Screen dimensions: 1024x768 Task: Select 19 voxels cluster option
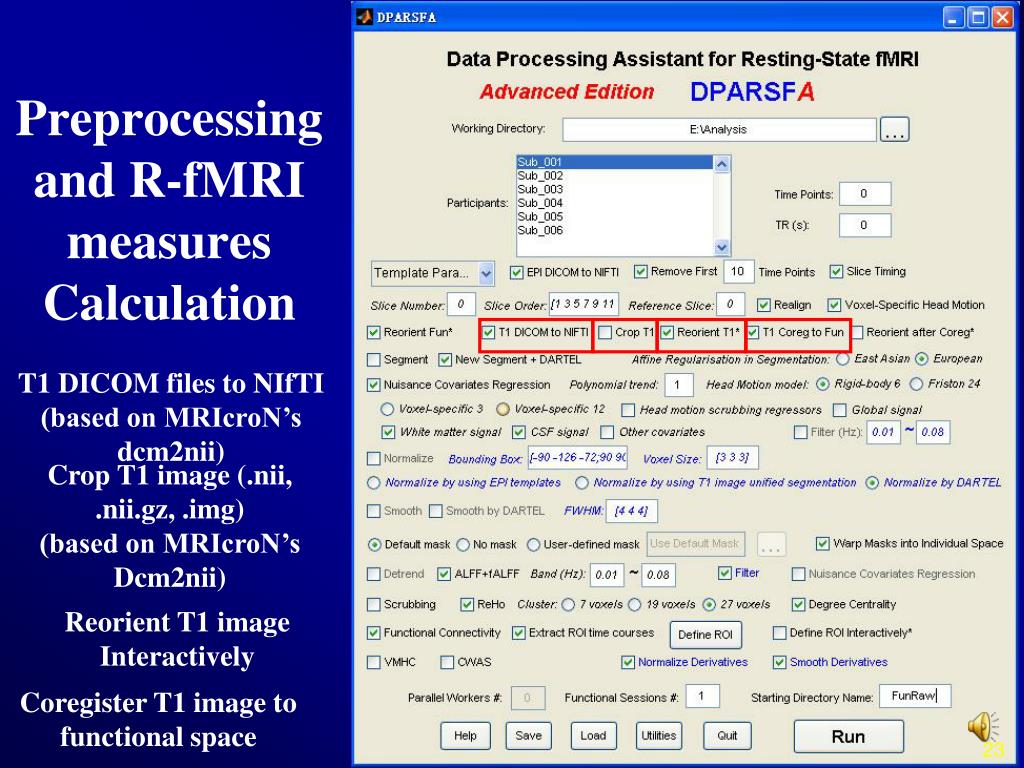point(634,605)
